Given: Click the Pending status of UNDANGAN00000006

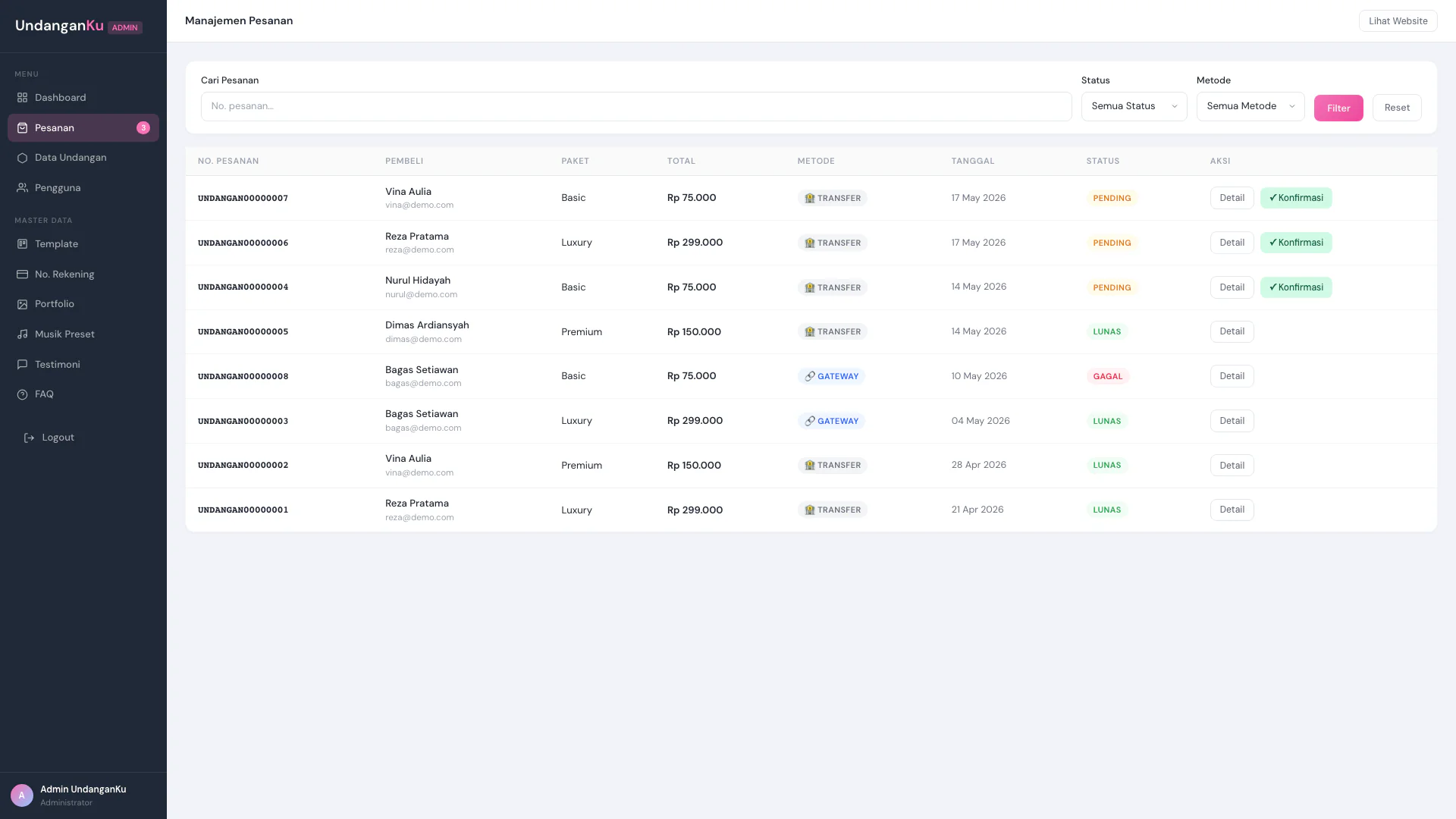Looking at the screenshot, I should point(1112,243).
